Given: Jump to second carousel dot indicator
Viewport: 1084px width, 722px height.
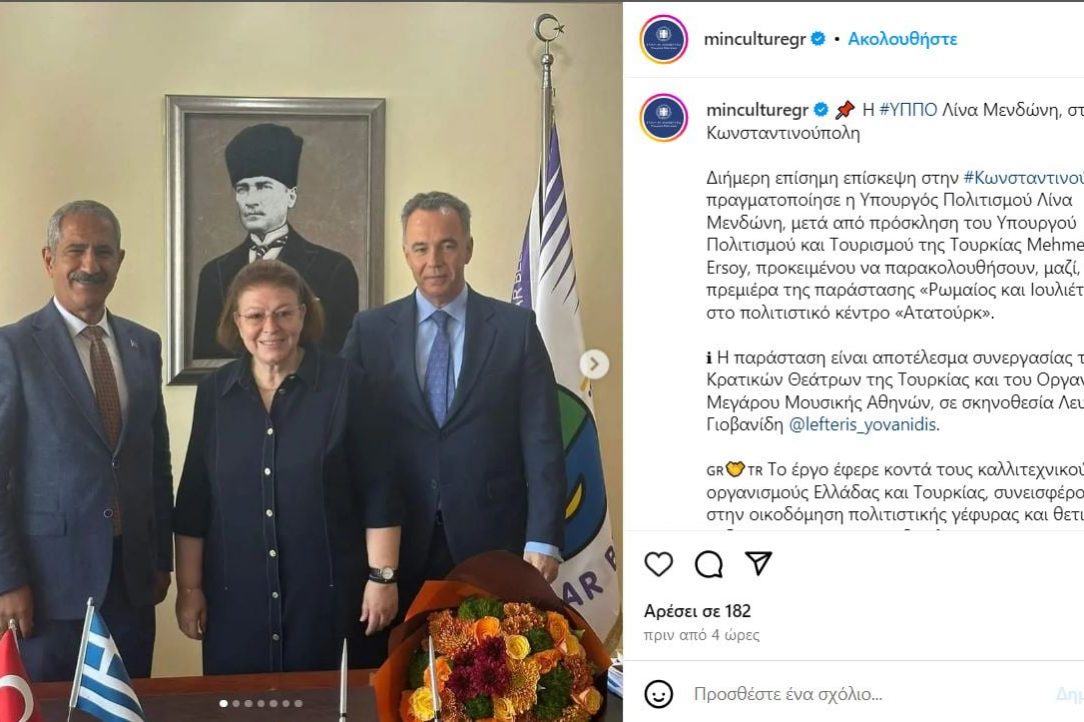Looking at the screenshot, I should pyautogui.click(x=236, y=703).
